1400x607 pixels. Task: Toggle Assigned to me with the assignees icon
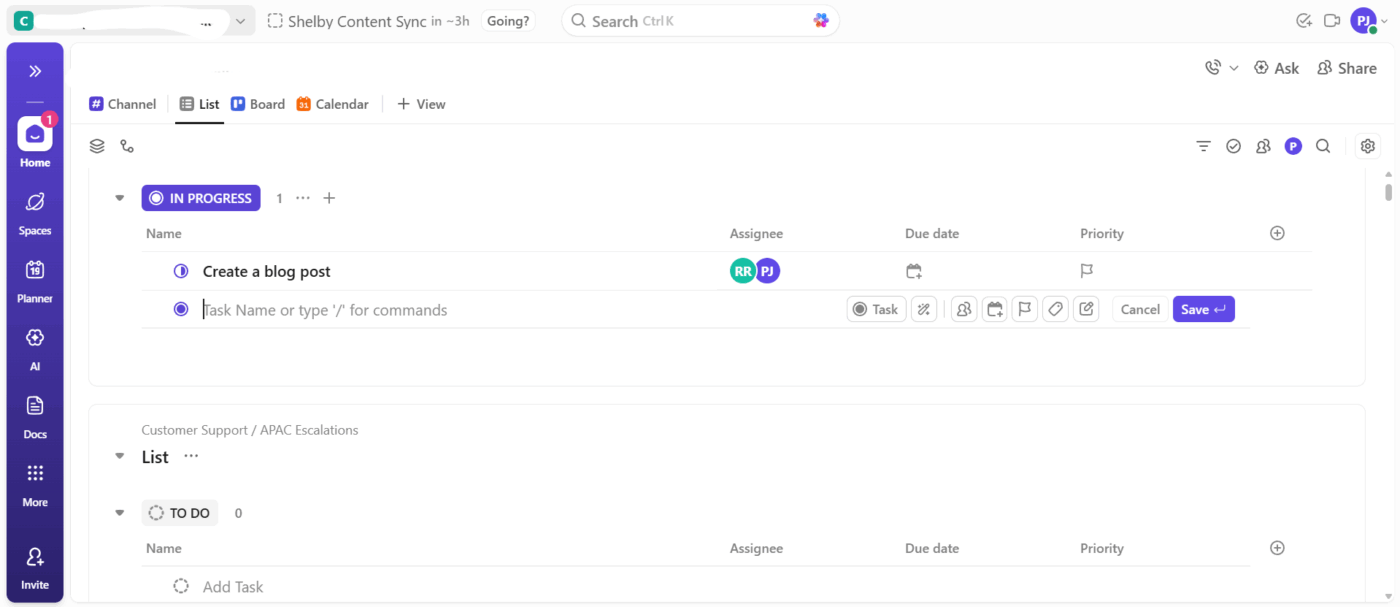tap(1263, 146)
